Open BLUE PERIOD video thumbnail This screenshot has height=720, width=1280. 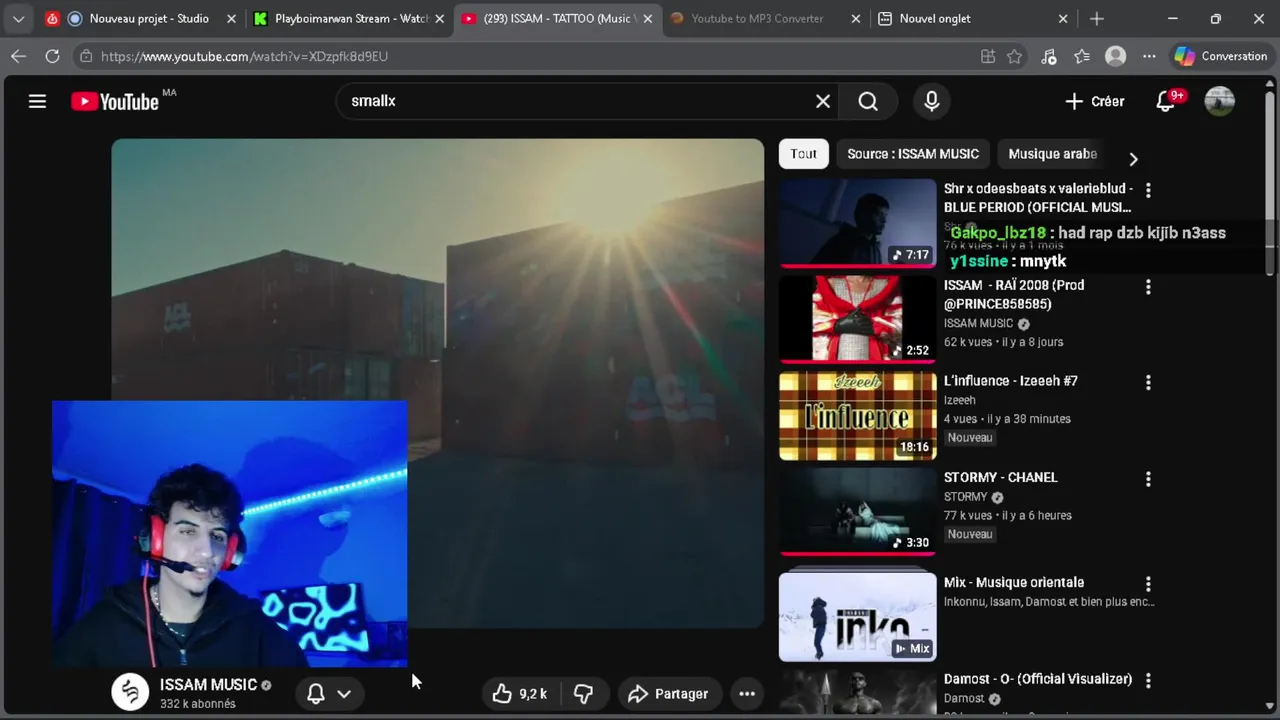(x=858, y=223)
